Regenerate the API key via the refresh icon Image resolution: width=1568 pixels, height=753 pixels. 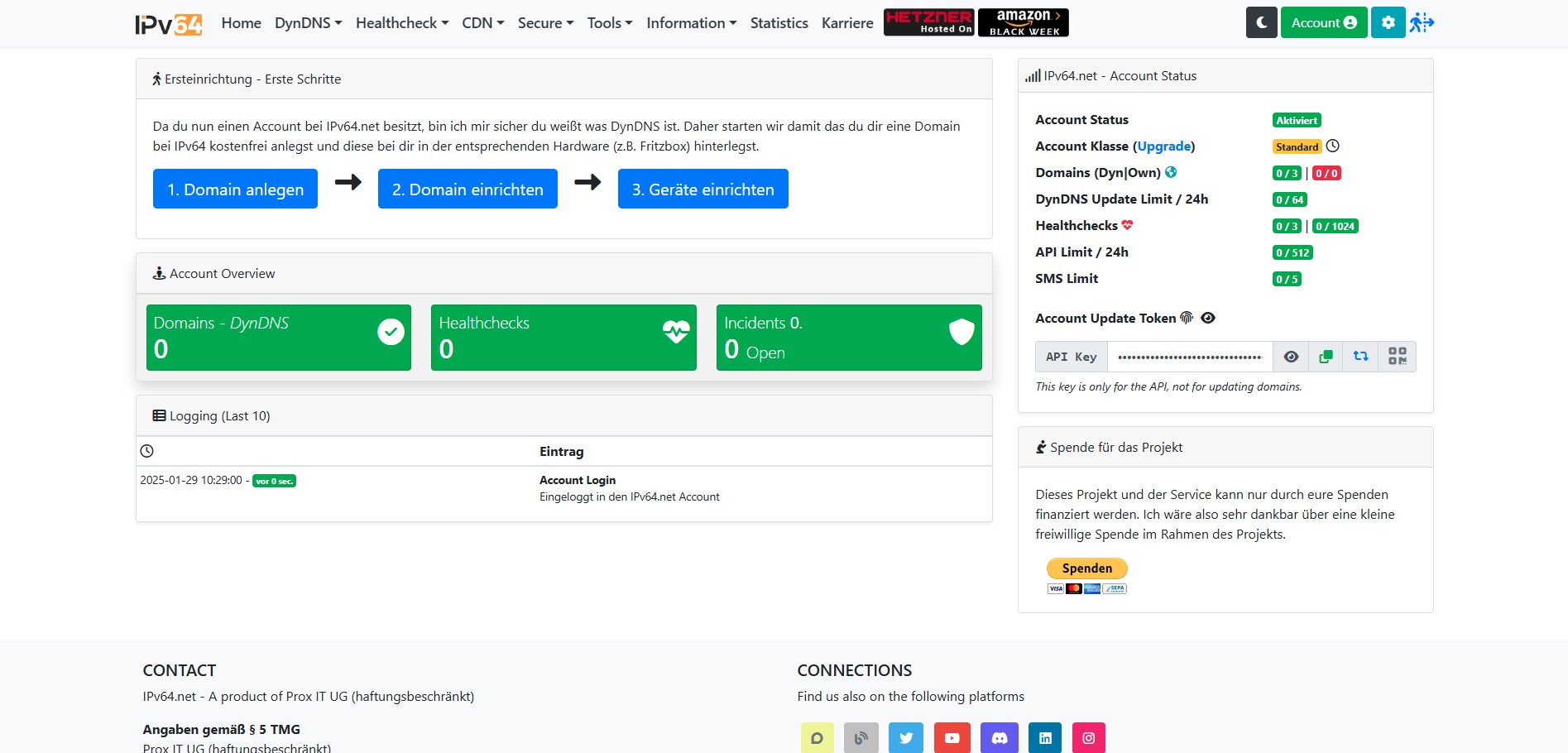point(1360,357)
